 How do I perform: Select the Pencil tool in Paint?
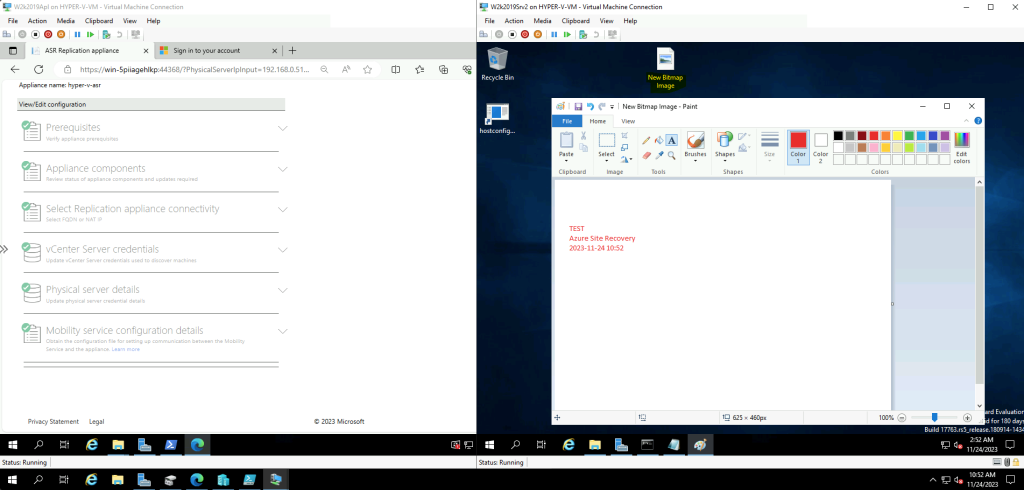[x=646, y=140]
